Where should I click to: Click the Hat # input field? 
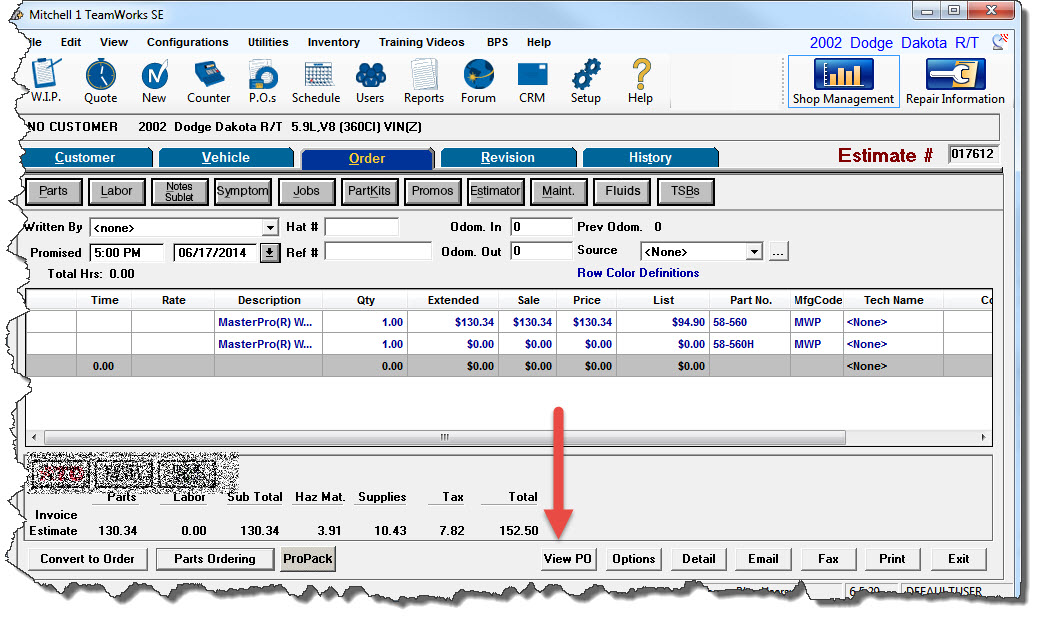click(x=362, y=228)
